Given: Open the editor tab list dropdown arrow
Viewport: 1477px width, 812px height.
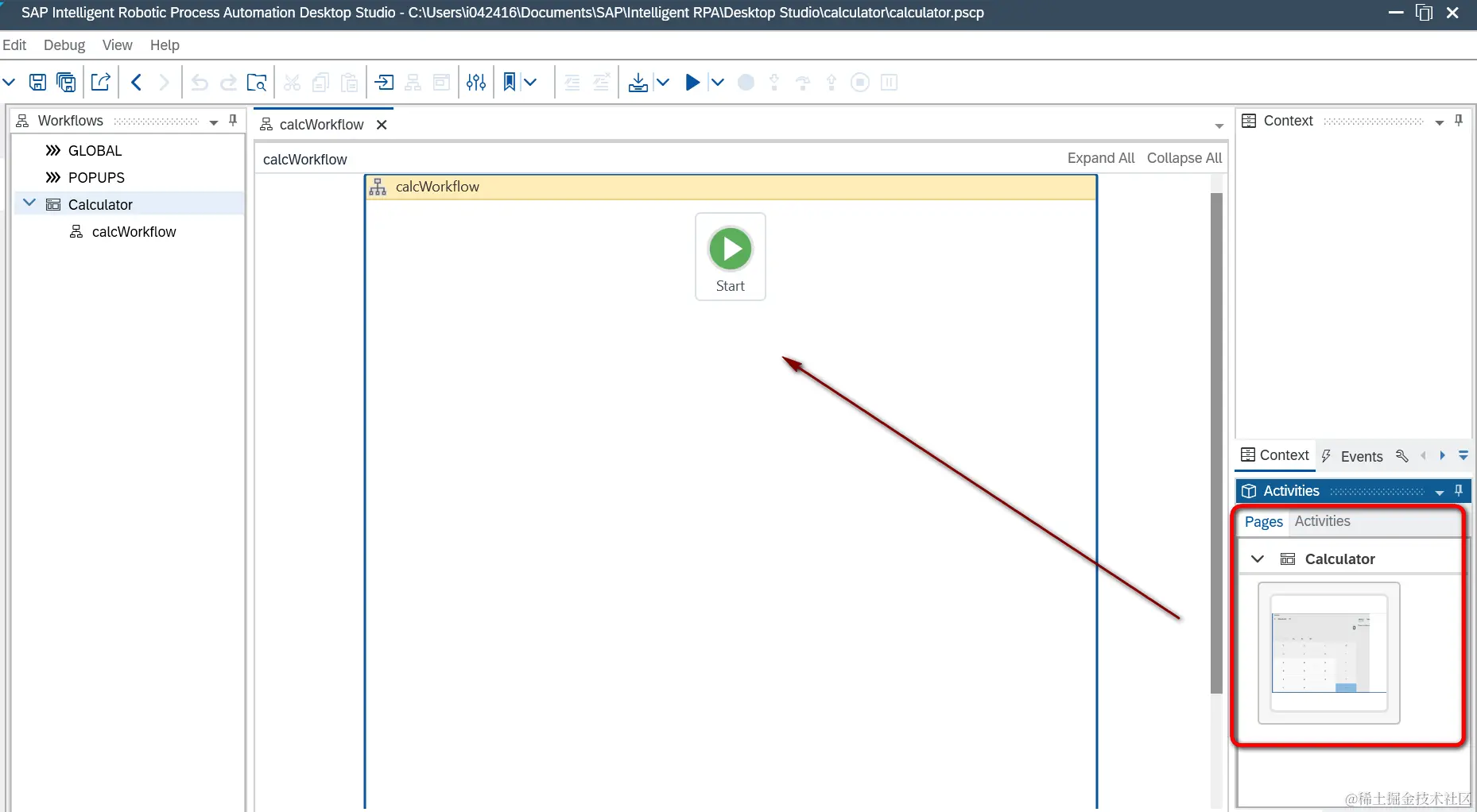Looking at the screenshot, I should 1219,126.
